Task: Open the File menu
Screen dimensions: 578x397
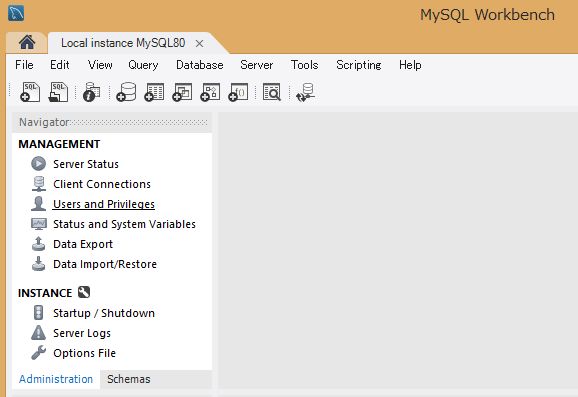Action: tap(24, 65)
